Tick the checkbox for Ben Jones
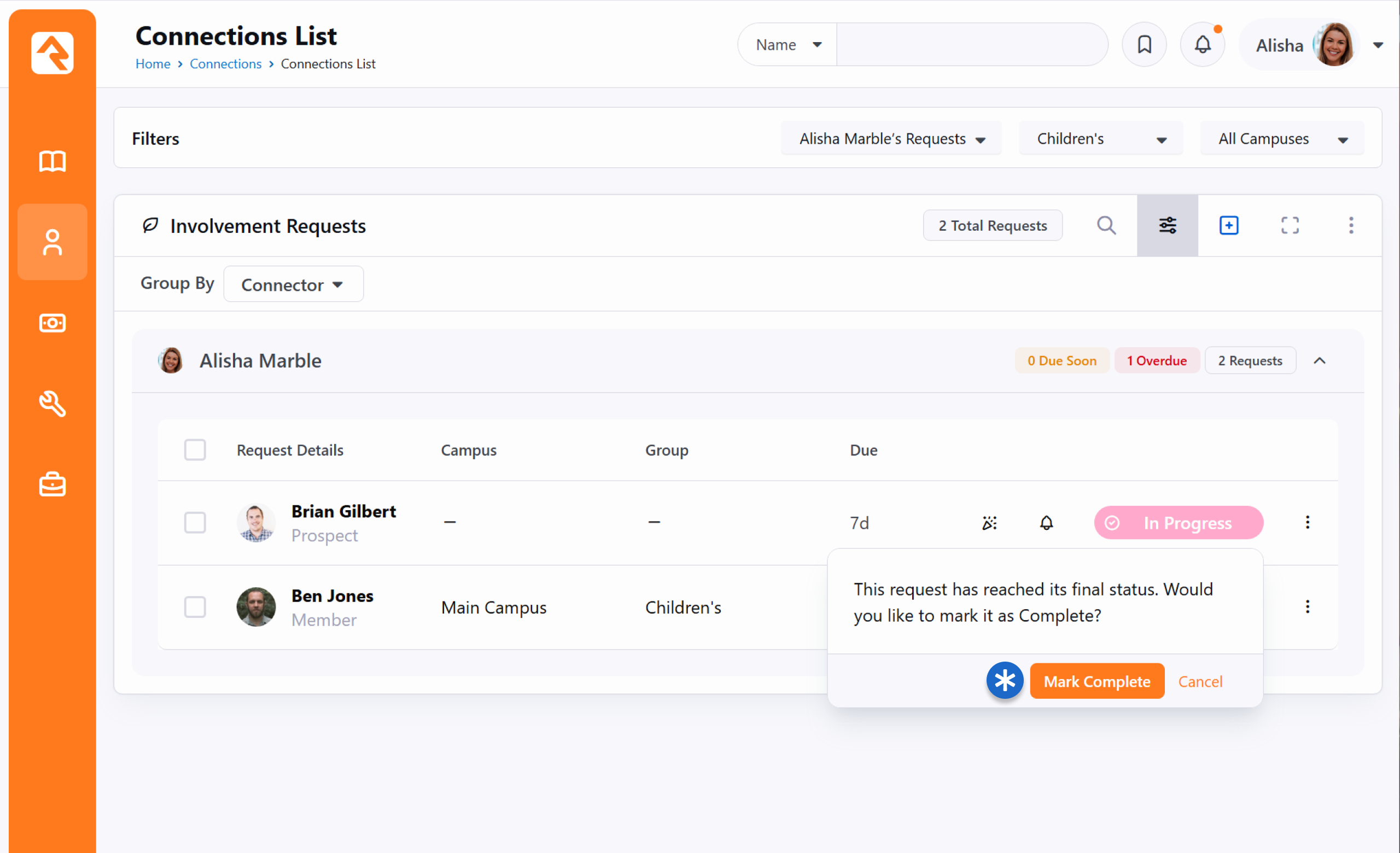This screenshot has width=1400, height=853. pyautogui.click(x=195, y=607)
